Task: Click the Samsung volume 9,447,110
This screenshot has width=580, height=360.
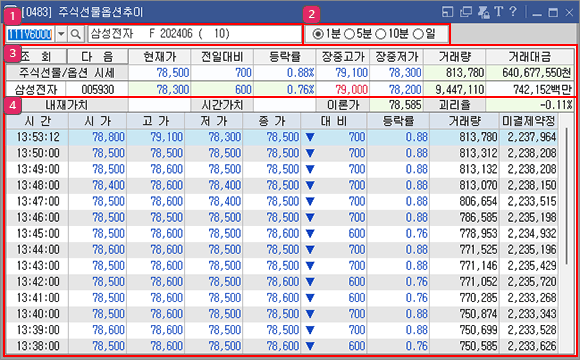Action: coord(455,89)
